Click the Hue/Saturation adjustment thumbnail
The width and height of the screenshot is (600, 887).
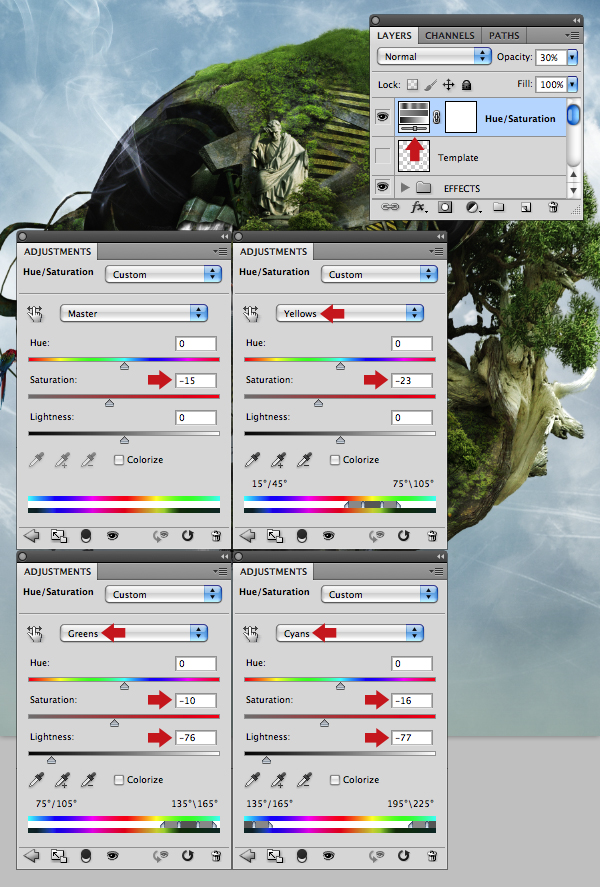[x=414, y=117]
